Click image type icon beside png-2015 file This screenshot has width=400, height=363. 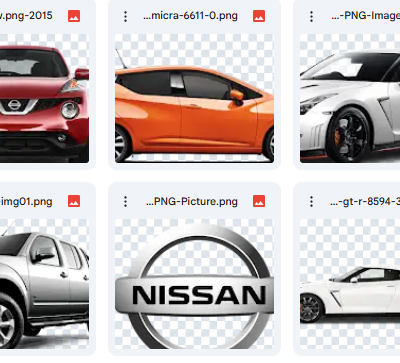pyautogui.click(x=74, y=16)
